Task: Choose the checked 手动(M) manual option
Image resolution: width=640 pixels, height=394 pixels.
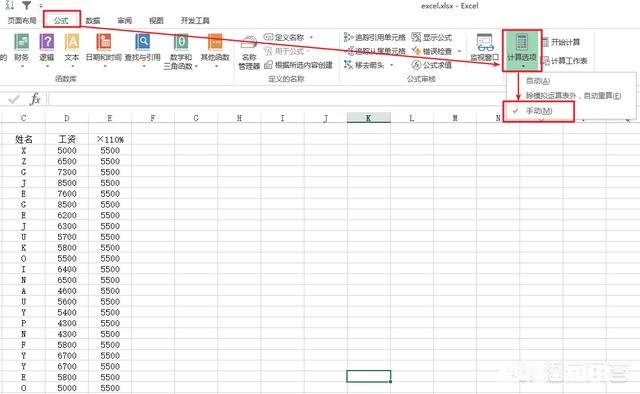Action: click(x=539, y=111)
